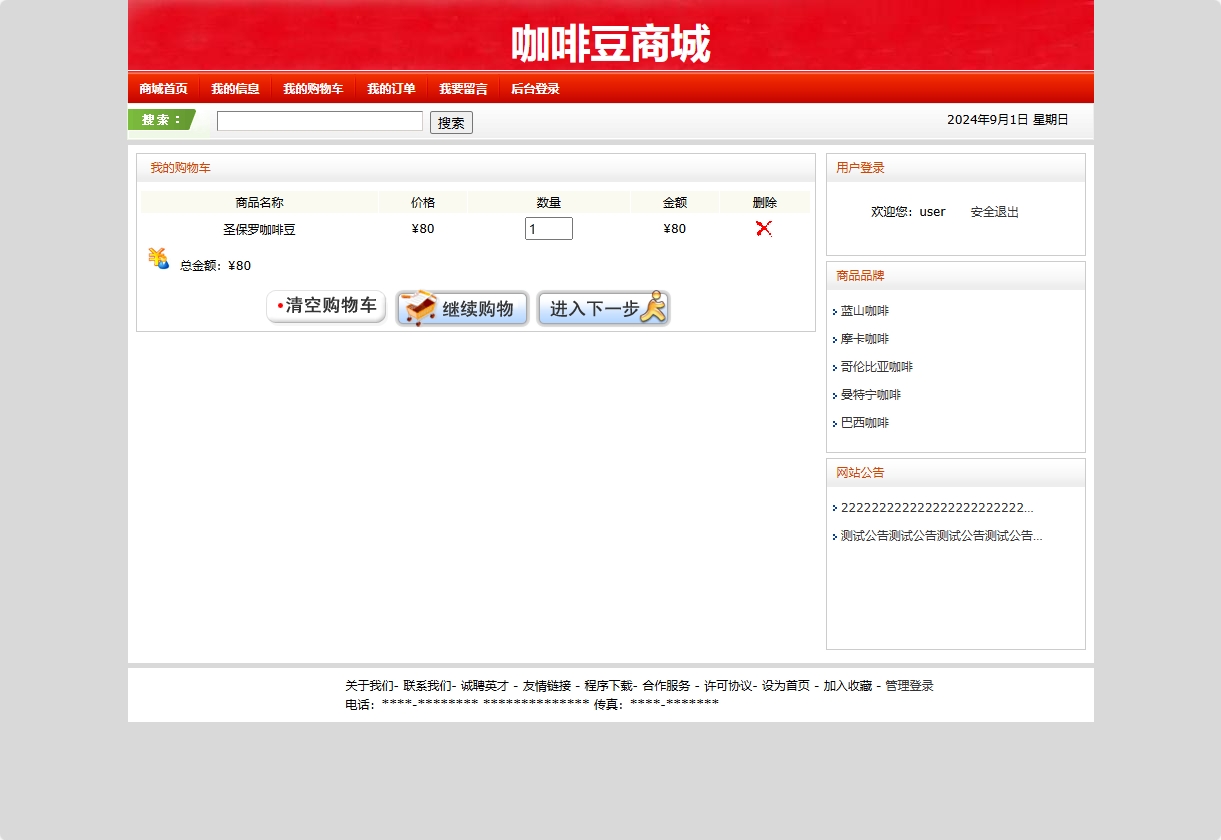
Task: Go to 商城首页 via the navigation bar
Action: click(x=162, y=88)
